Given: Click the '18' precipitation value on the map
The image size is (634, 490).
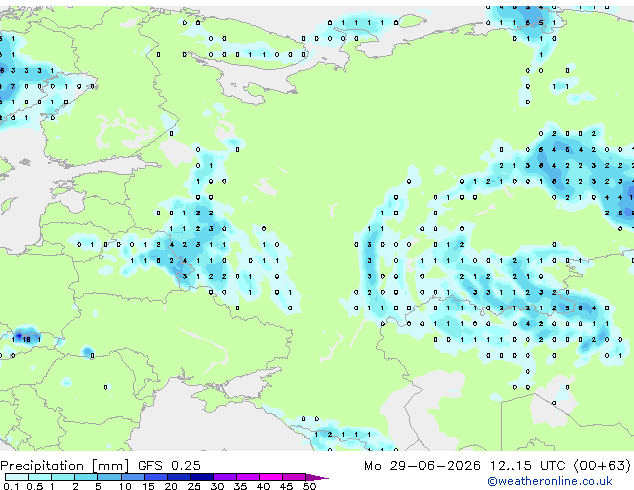Looking at the screenshot, I should point(27,340).
